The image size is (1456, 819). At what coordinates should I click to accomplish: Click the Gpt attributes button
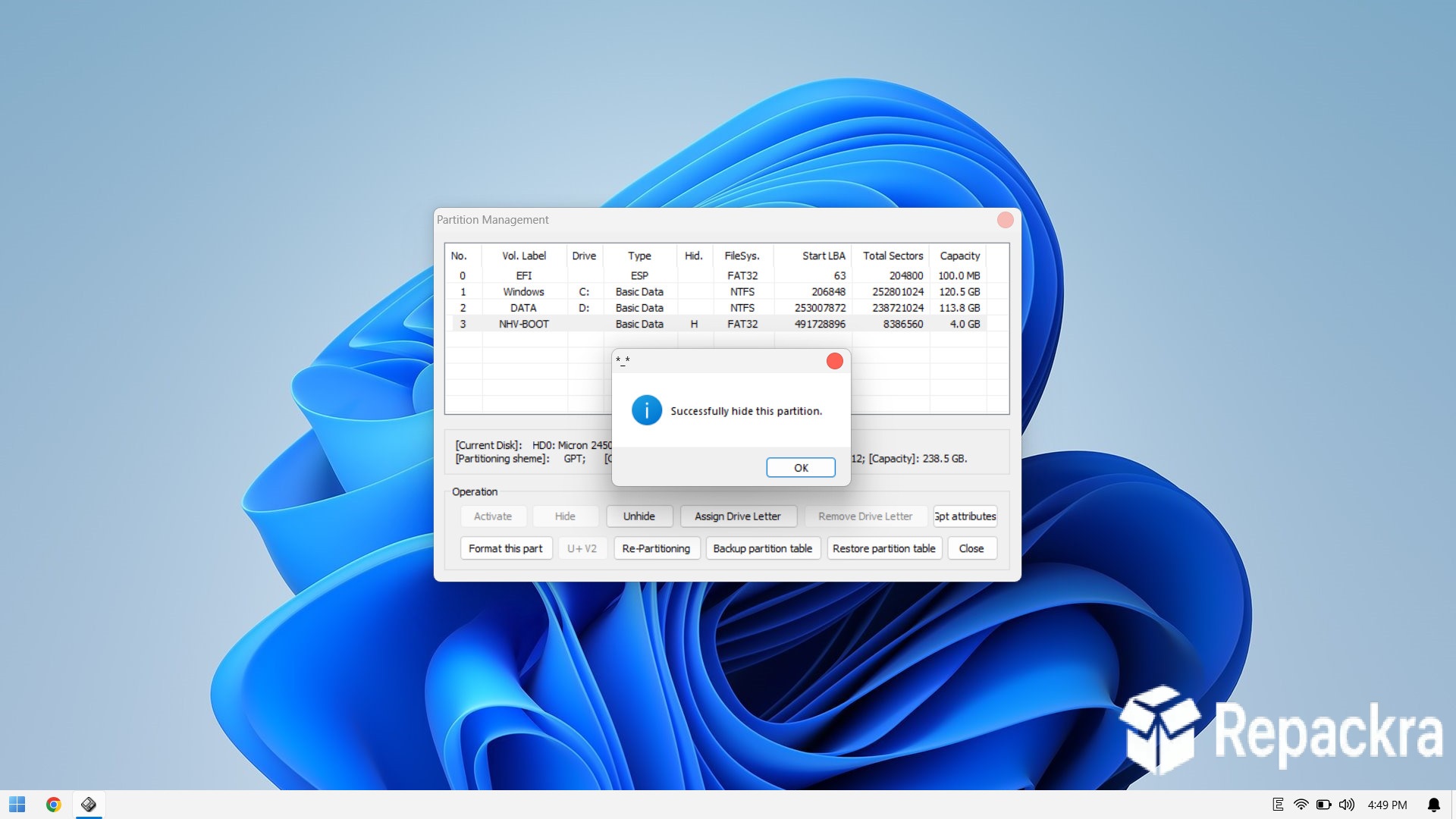965,516
